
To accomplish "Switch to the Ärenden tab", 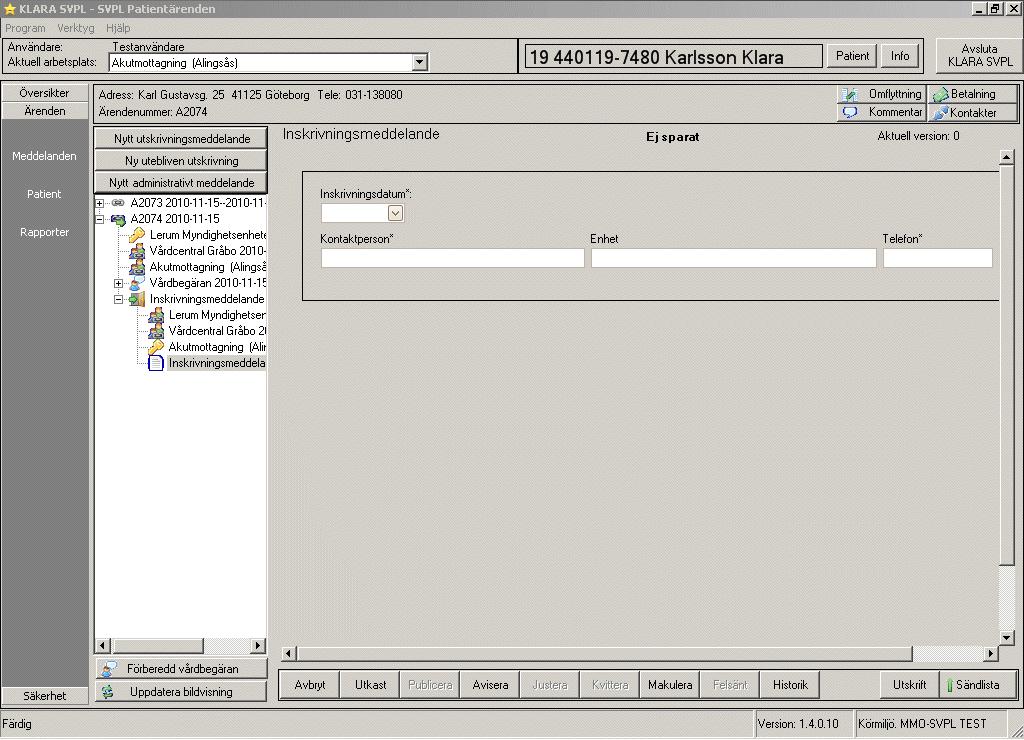I will click(44, 111).
